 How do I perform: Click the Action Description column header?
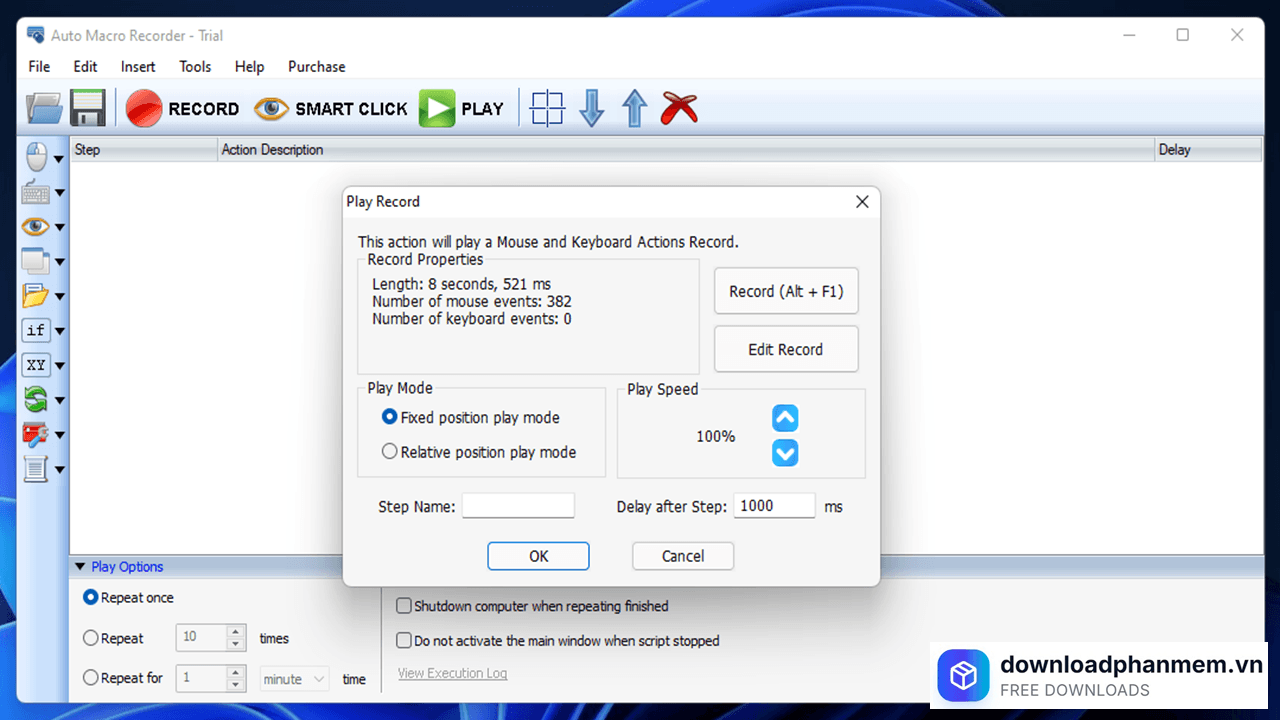pos(687,150)
